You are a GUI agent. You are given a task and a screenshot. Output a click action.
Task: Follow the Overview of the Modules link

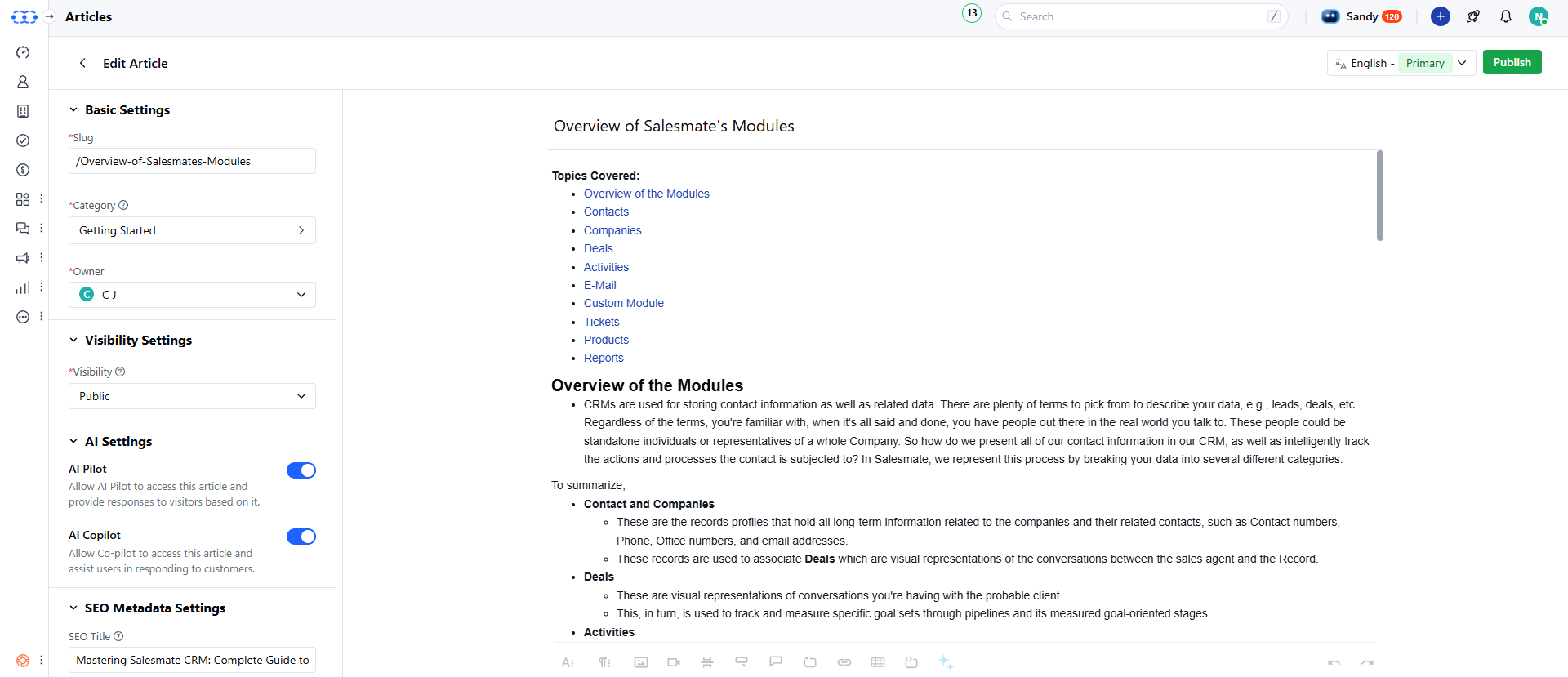[646, 194]
